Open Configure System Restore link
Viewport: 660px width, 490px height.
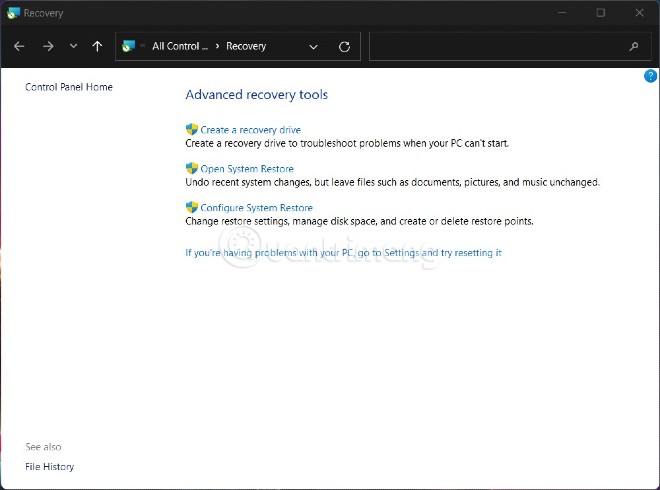(x=256, y=208)
